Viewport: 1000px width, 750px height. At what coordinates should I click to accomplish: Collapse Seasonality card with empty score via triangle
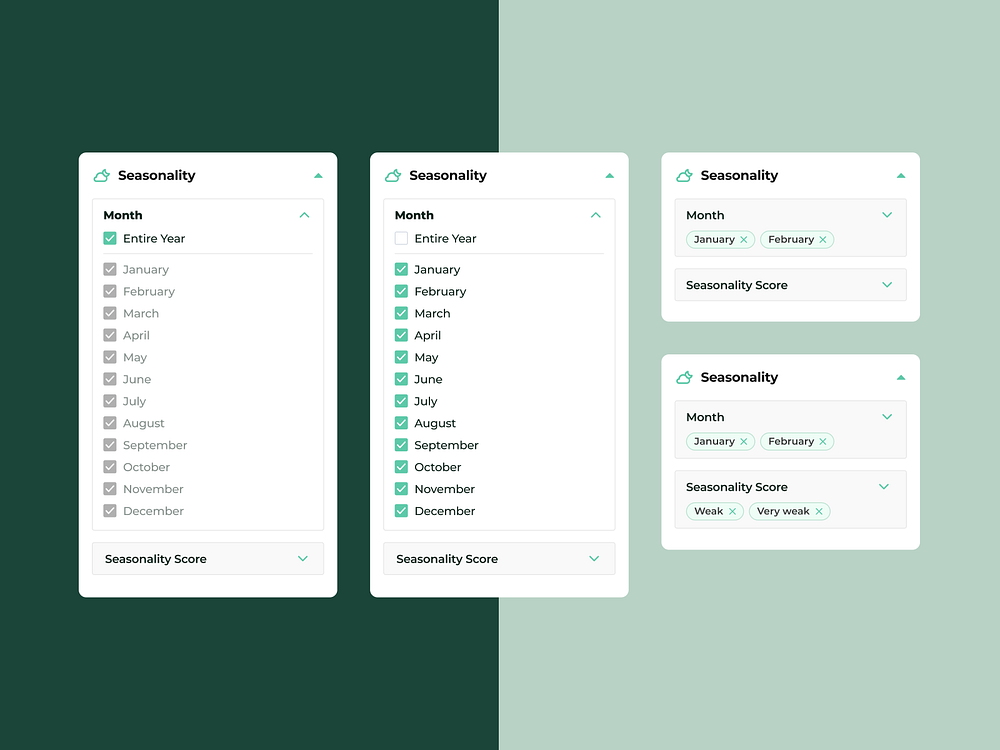[901, 175]
